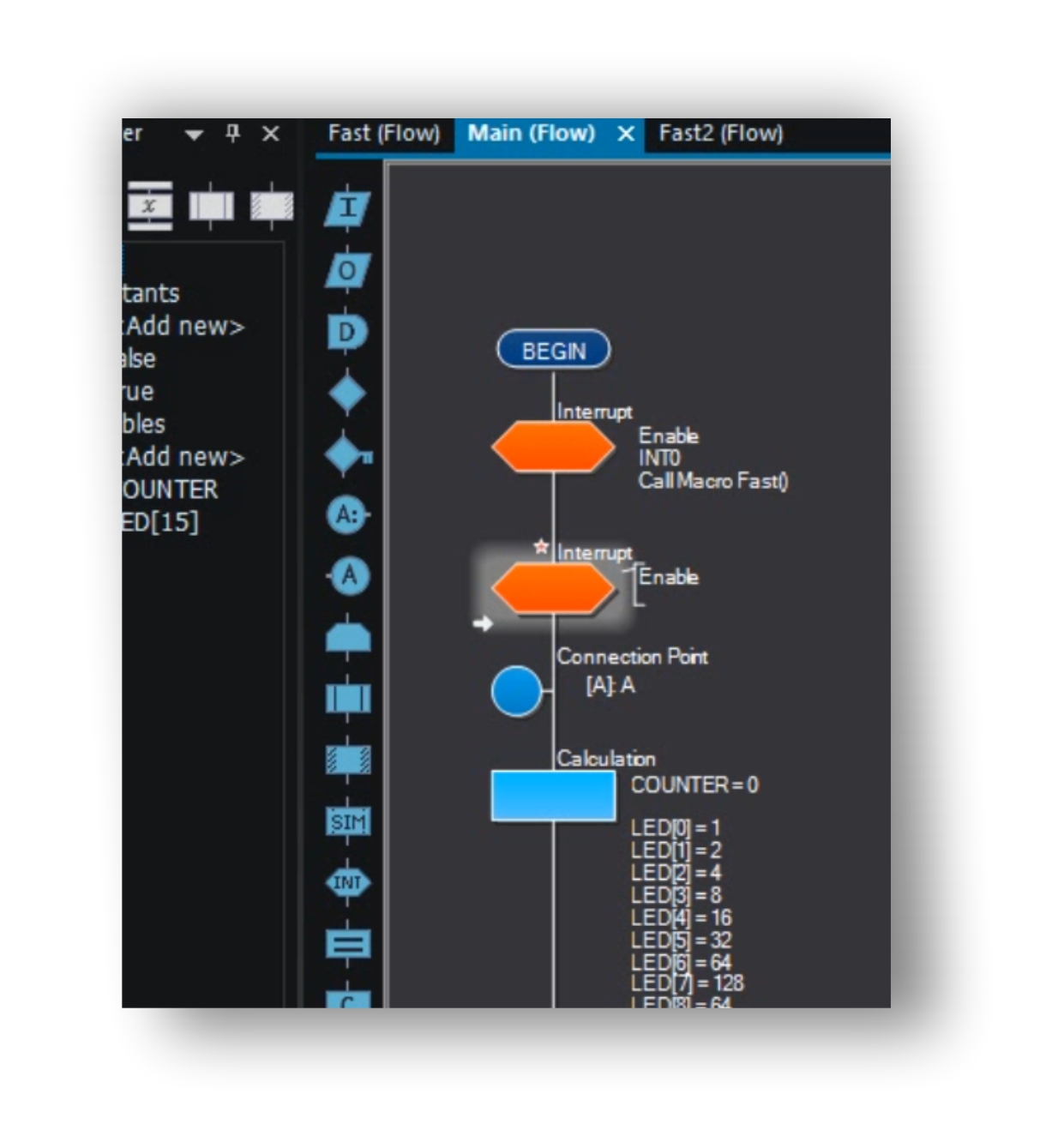Image resolution: width=1058 pixels, height=1148 pixels.
Task: Select the first Interrupt hexagon with INT0
Action: point(553,447)
